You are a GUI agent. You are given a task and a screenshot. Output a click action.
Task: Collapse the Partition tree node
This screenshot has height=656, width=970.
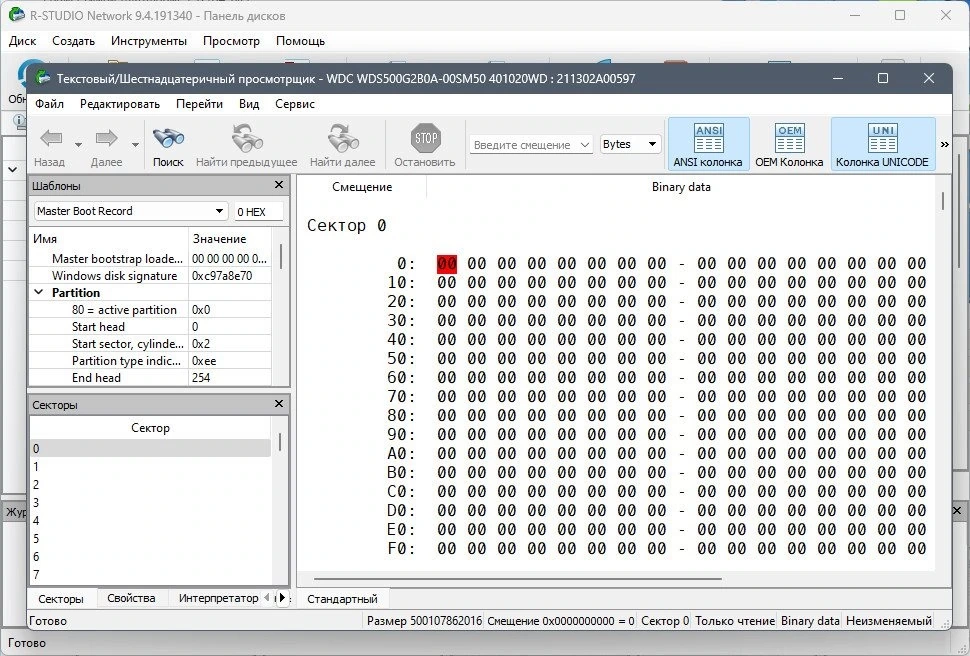point(38,292)
